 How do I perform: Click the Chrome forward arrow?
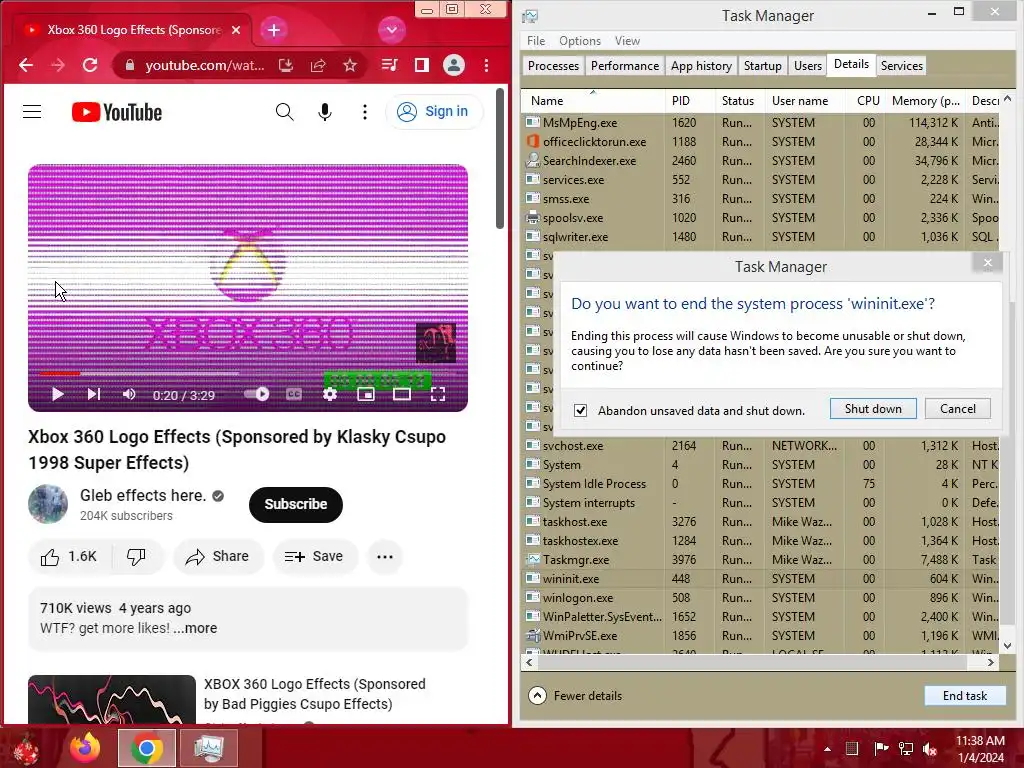pos(58,65)
